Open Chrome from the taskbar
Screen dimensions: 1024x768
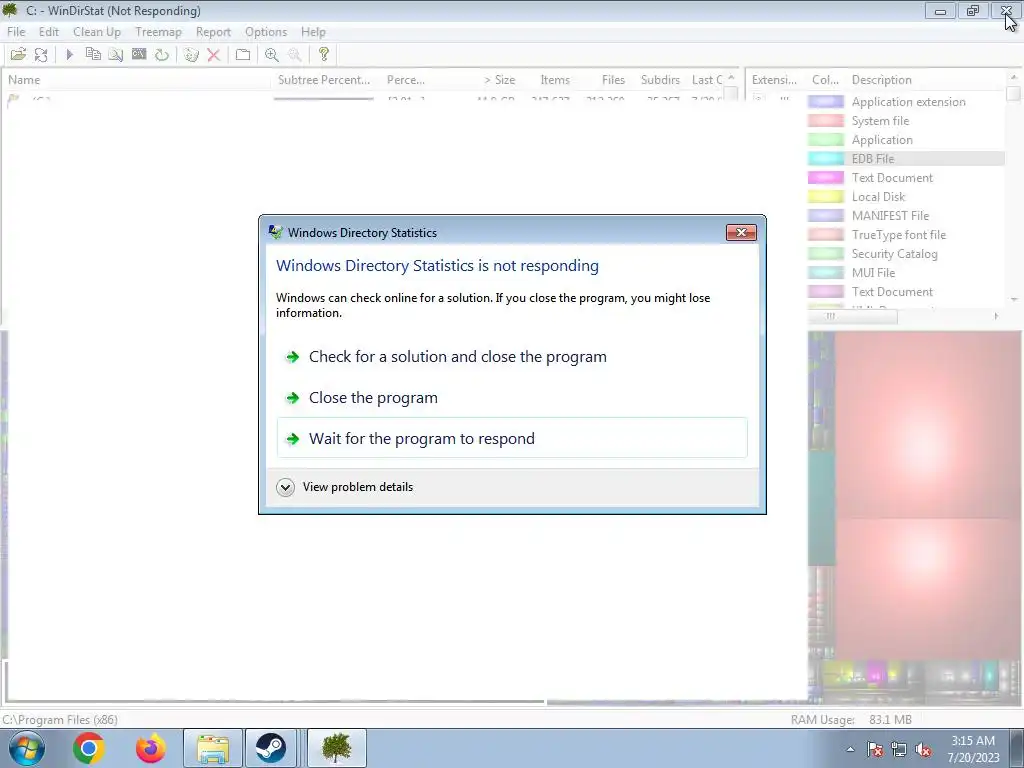pyautogui.click(x=88, y=748)
